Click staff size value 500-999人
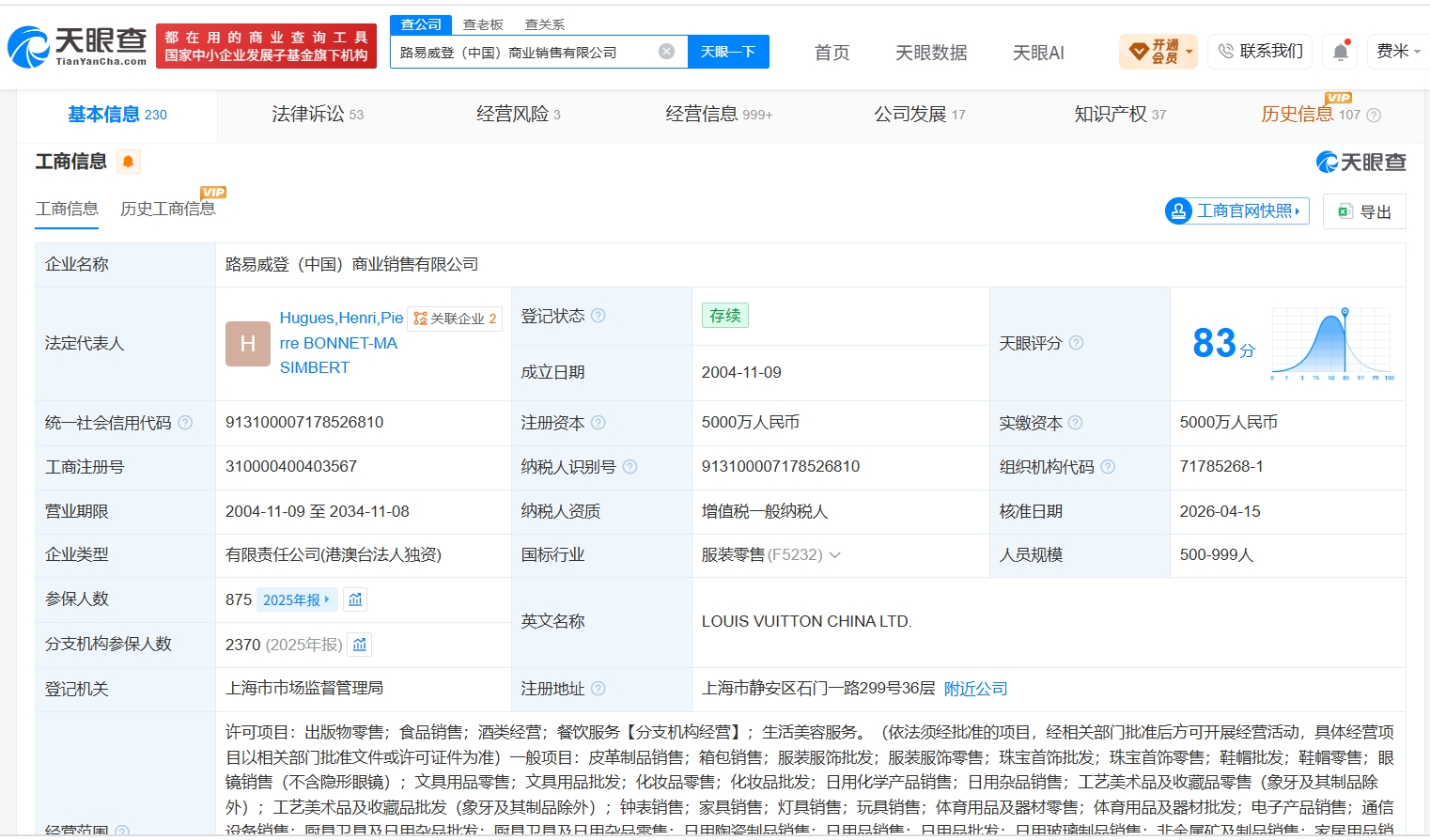Viewport: 1430px width, 840px height. pos(1217,555)
